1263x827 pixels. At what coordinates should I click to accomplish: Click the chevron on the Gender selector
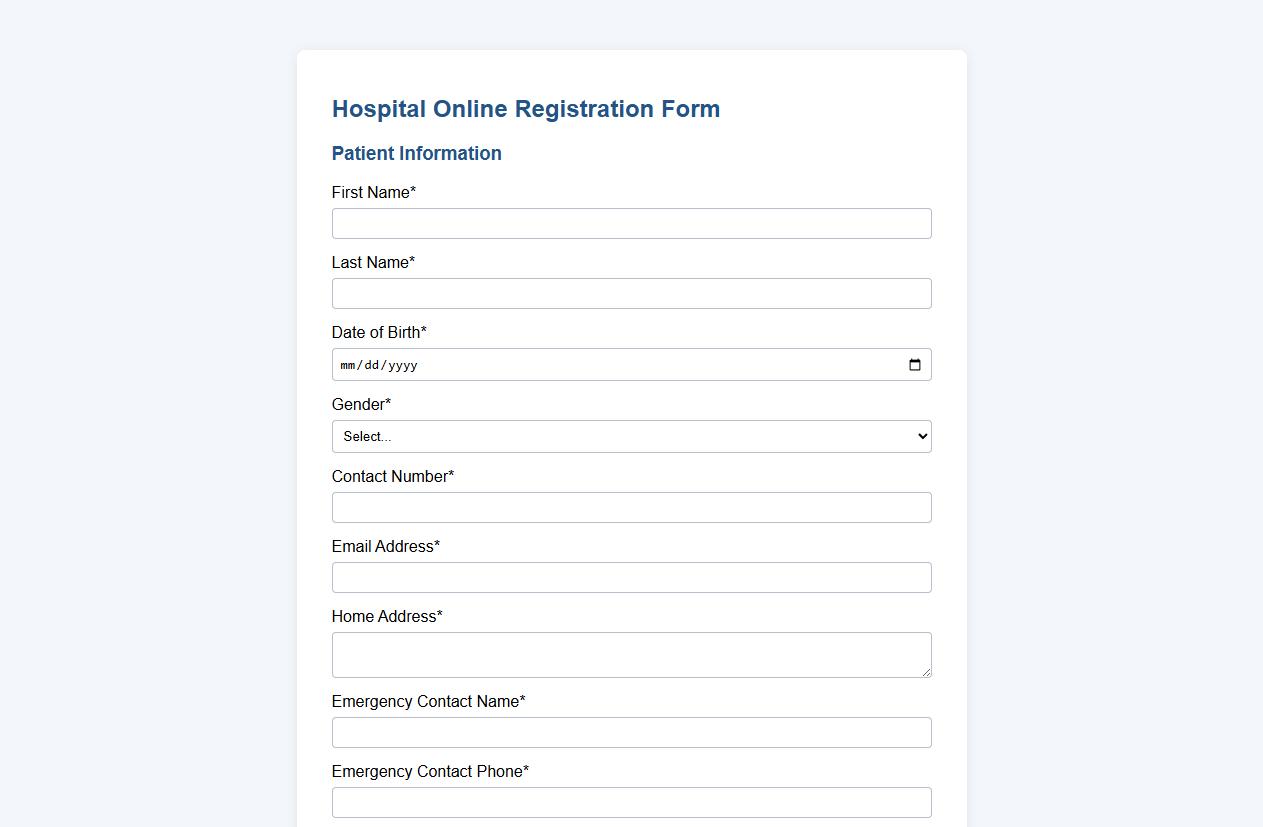tap(920, 436)
